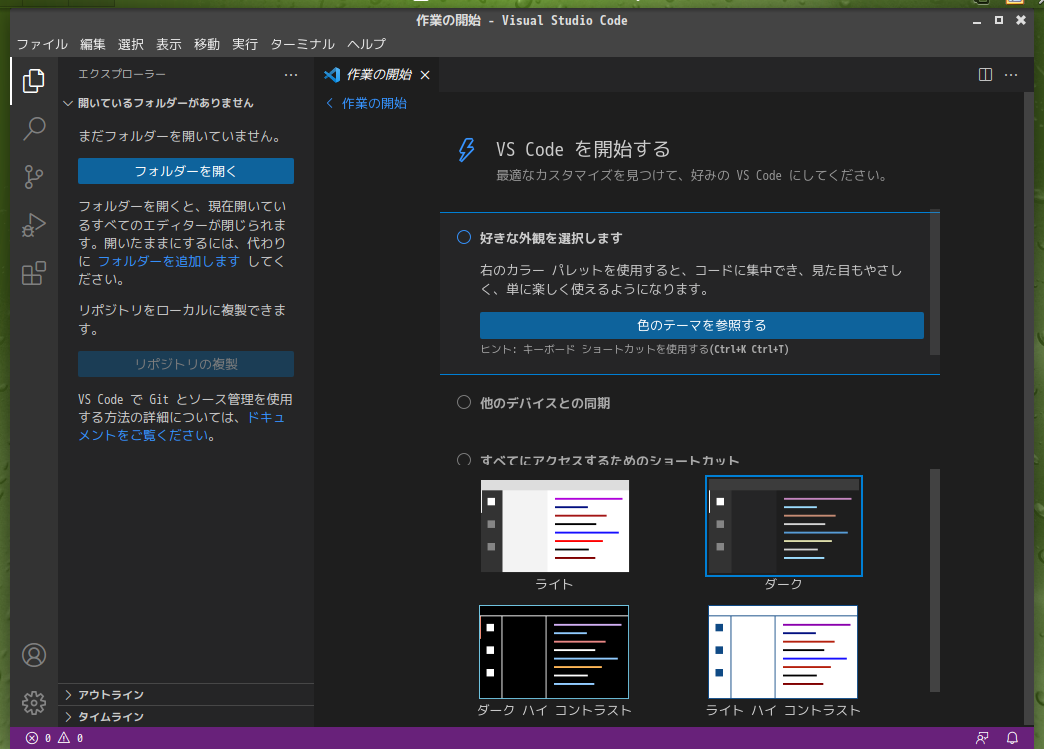Click the Ctrl+K Ctrl+T shortcut hint text
1044x749 pixels.
(750, 349)
